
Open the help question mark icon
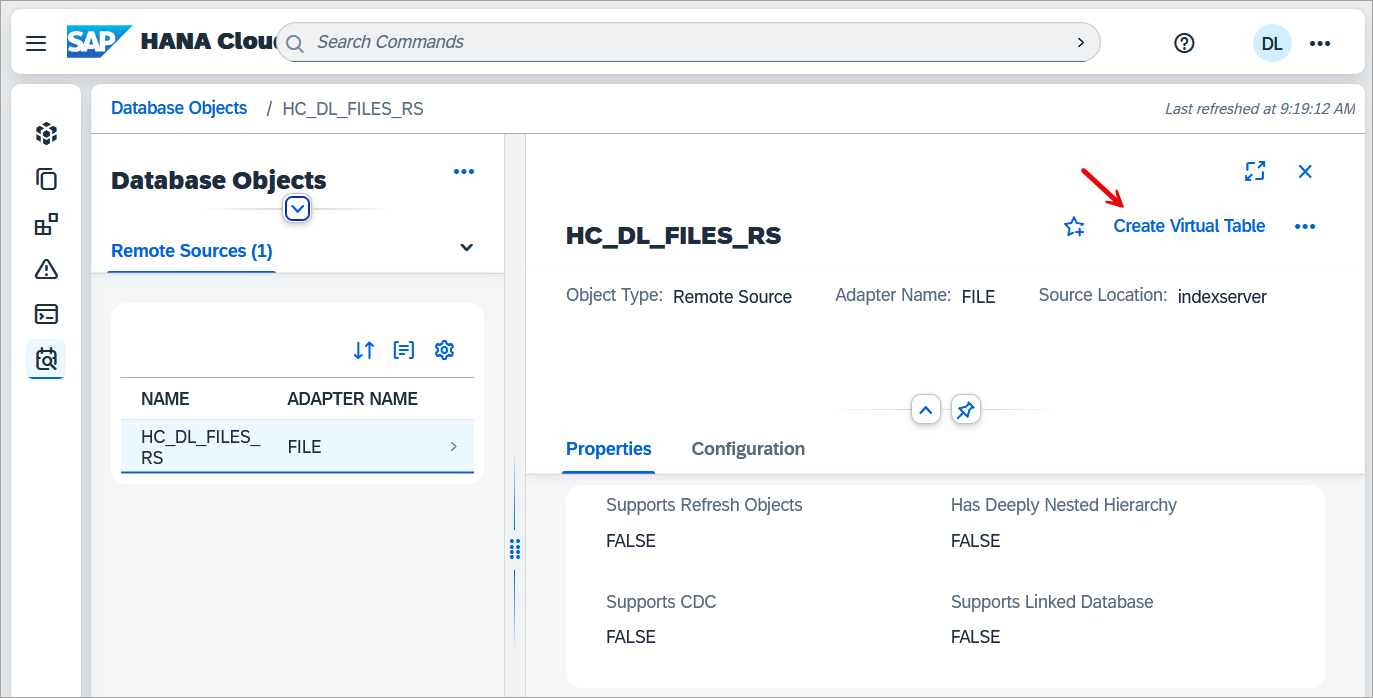1184,43
